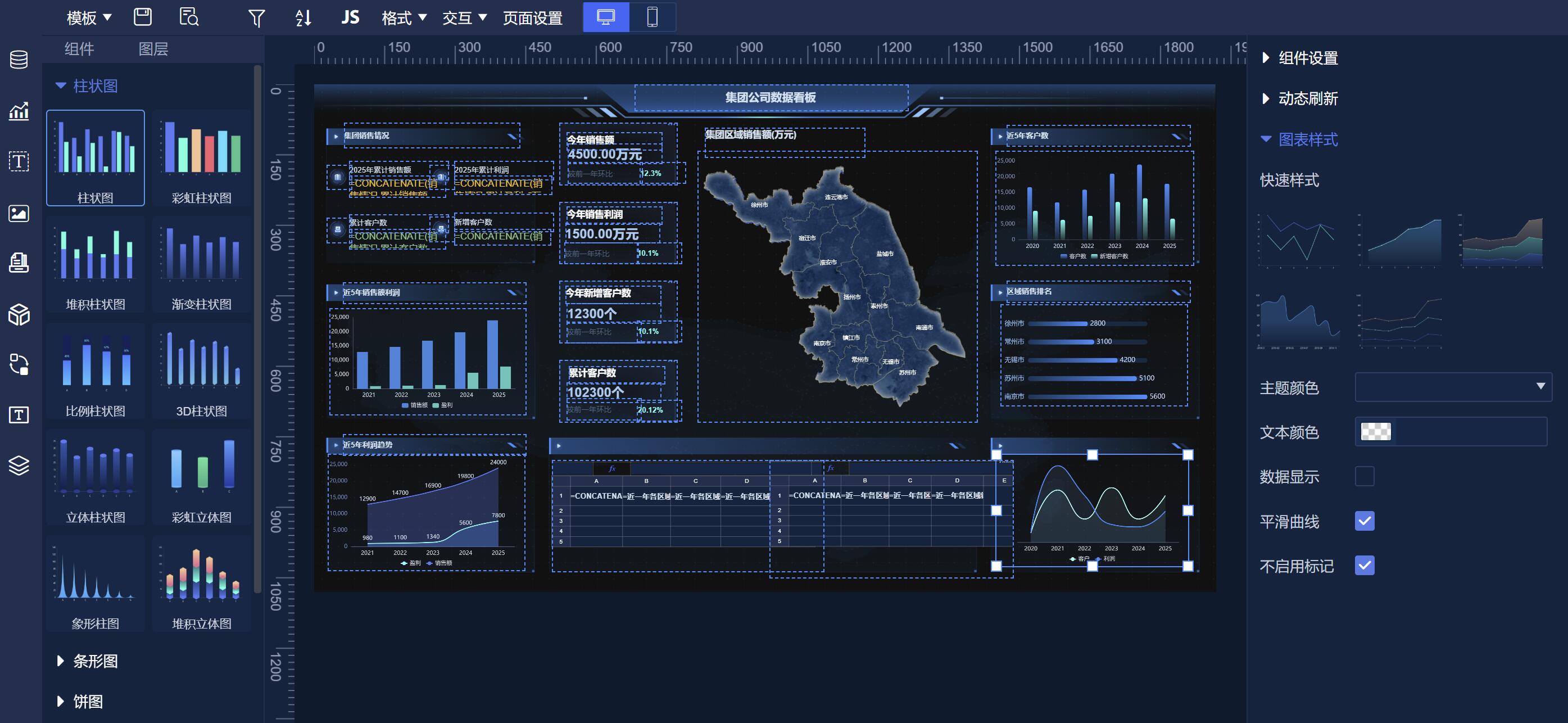Uncheck the 不启用标记 checkbox
Viewport: 1568px width, 723px height.
point(1364,565)
